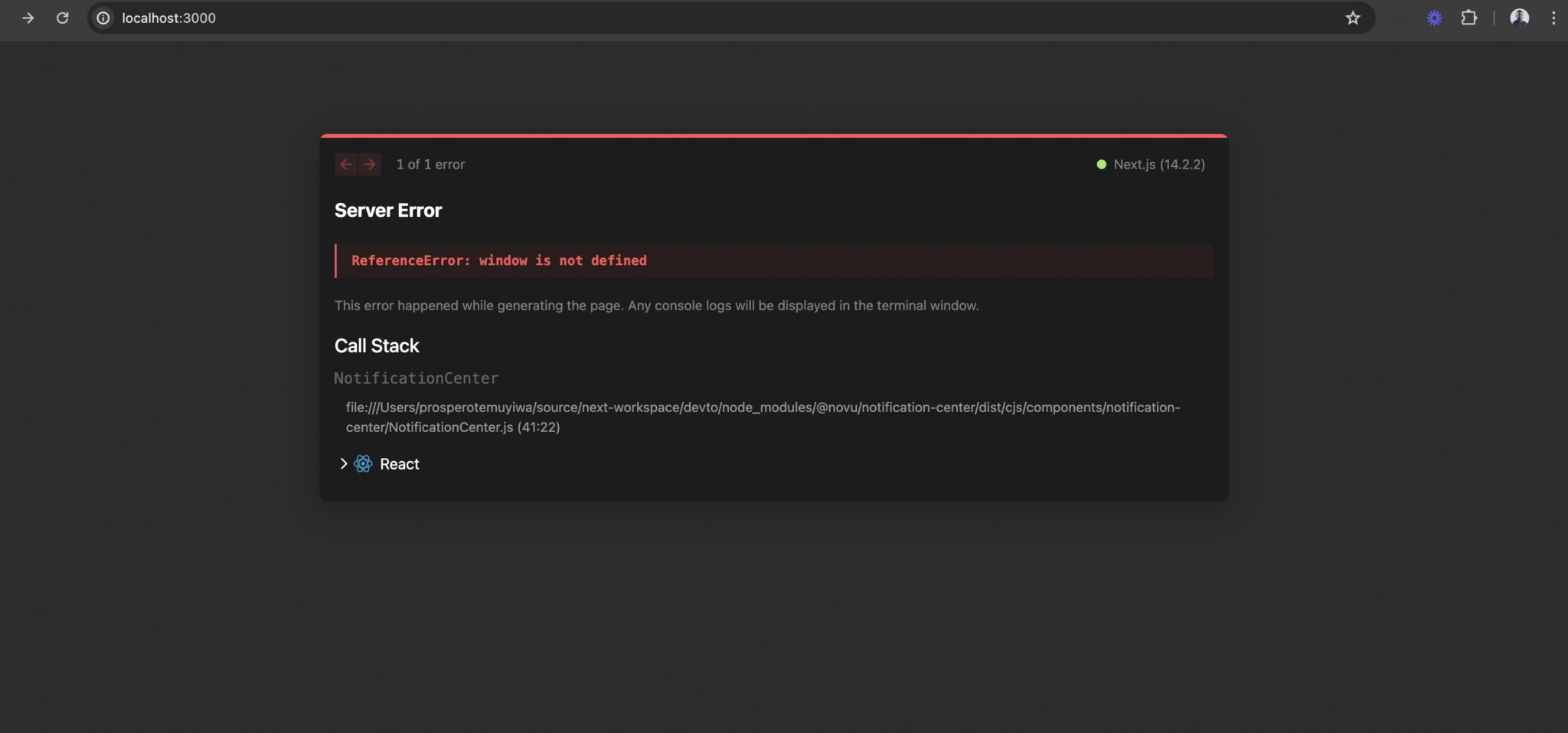Click the '1 of 1 error' counter label
The height and width of the screenshot is (733, 1568).
(x=430, y=164)
